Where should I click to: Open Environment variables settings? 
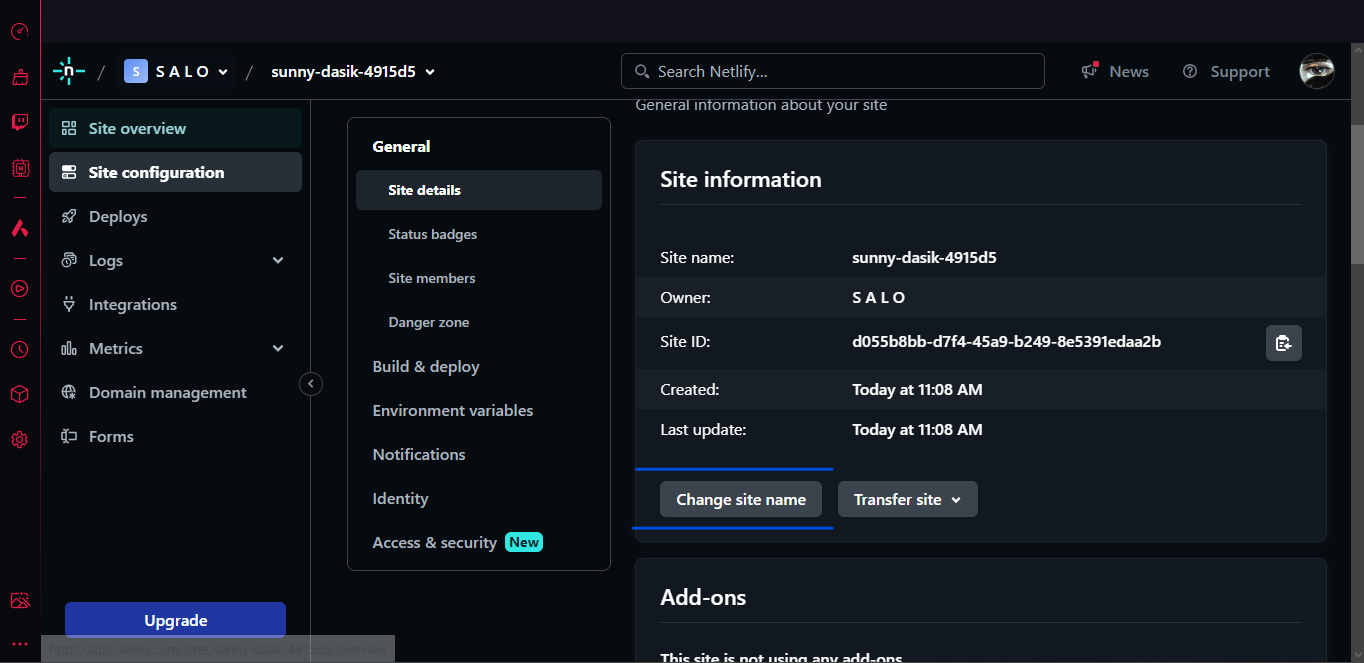453,410
